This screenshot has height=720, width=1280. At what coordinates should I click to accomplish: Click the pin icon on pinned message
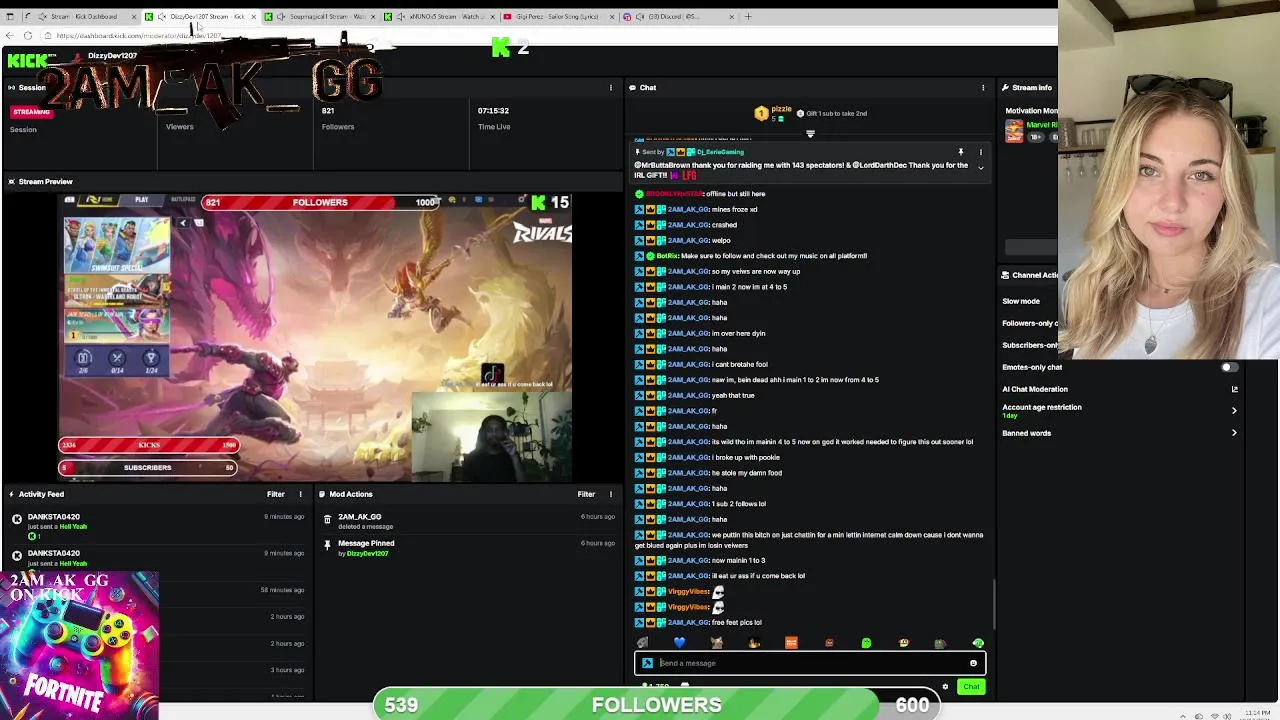pos(961,152)
